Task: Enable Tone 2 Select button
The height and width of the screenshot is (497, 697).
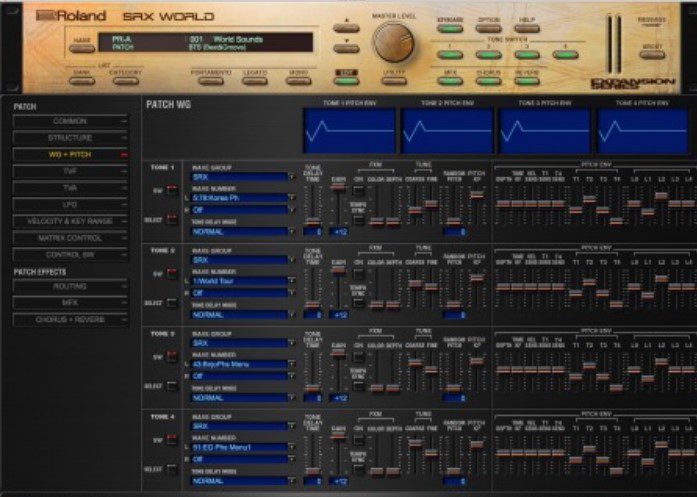Action: 172,303
